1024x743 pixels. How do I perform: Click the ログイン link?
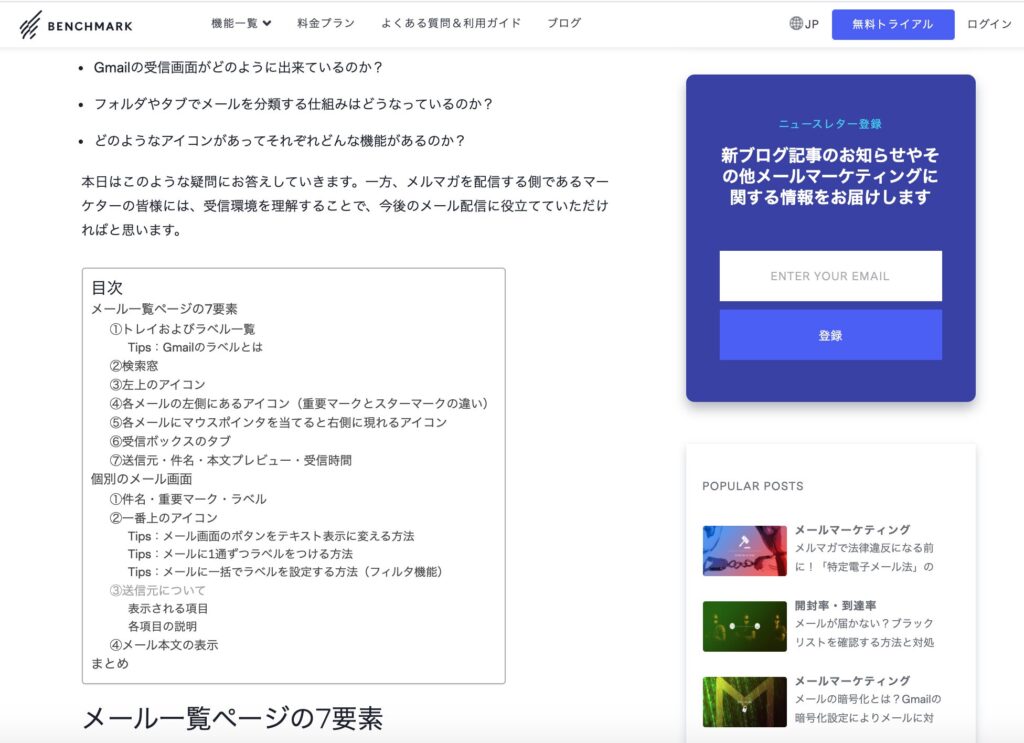(x=989, y=24)
